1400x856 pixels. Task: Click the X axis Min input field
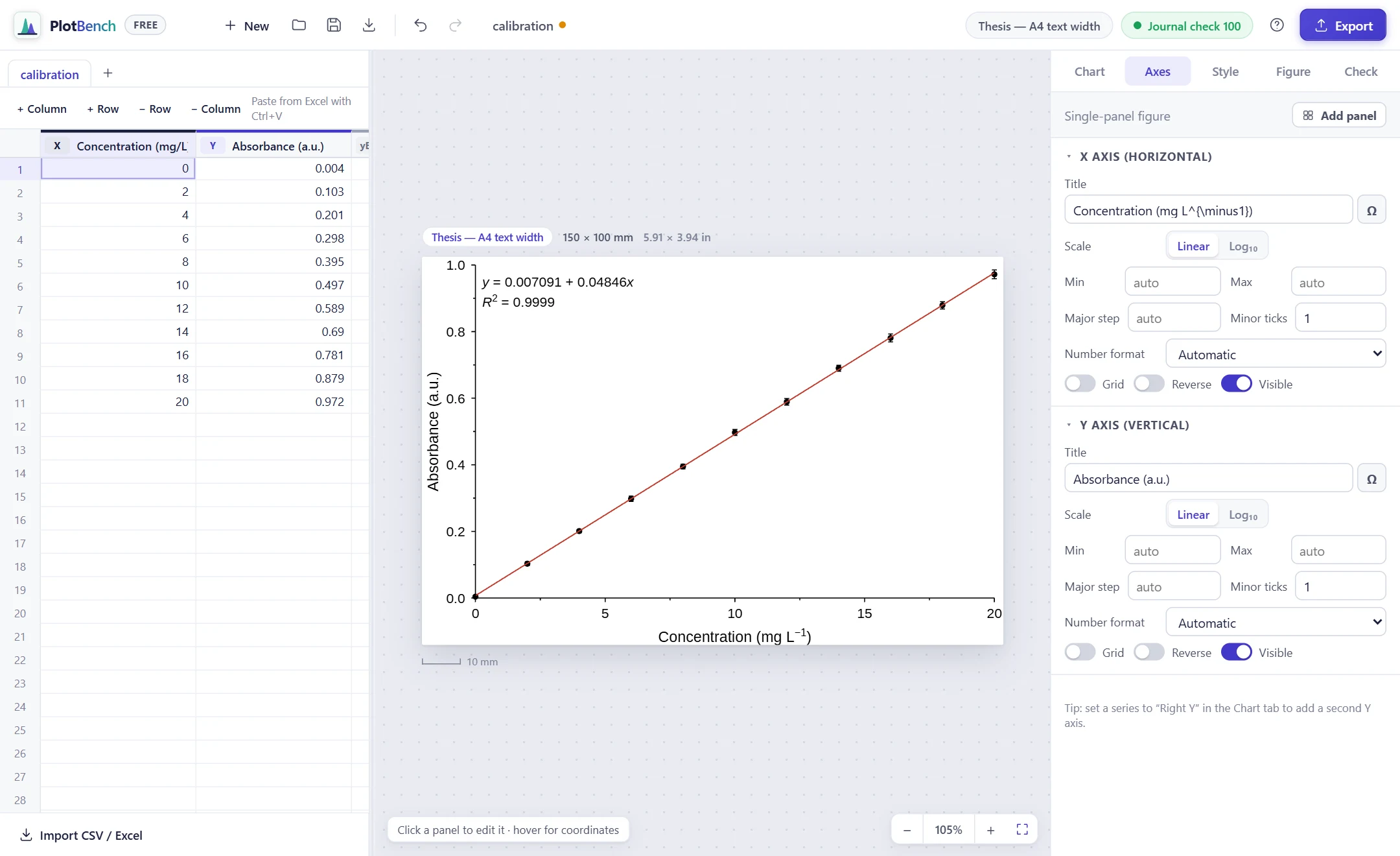[1173, 282]
